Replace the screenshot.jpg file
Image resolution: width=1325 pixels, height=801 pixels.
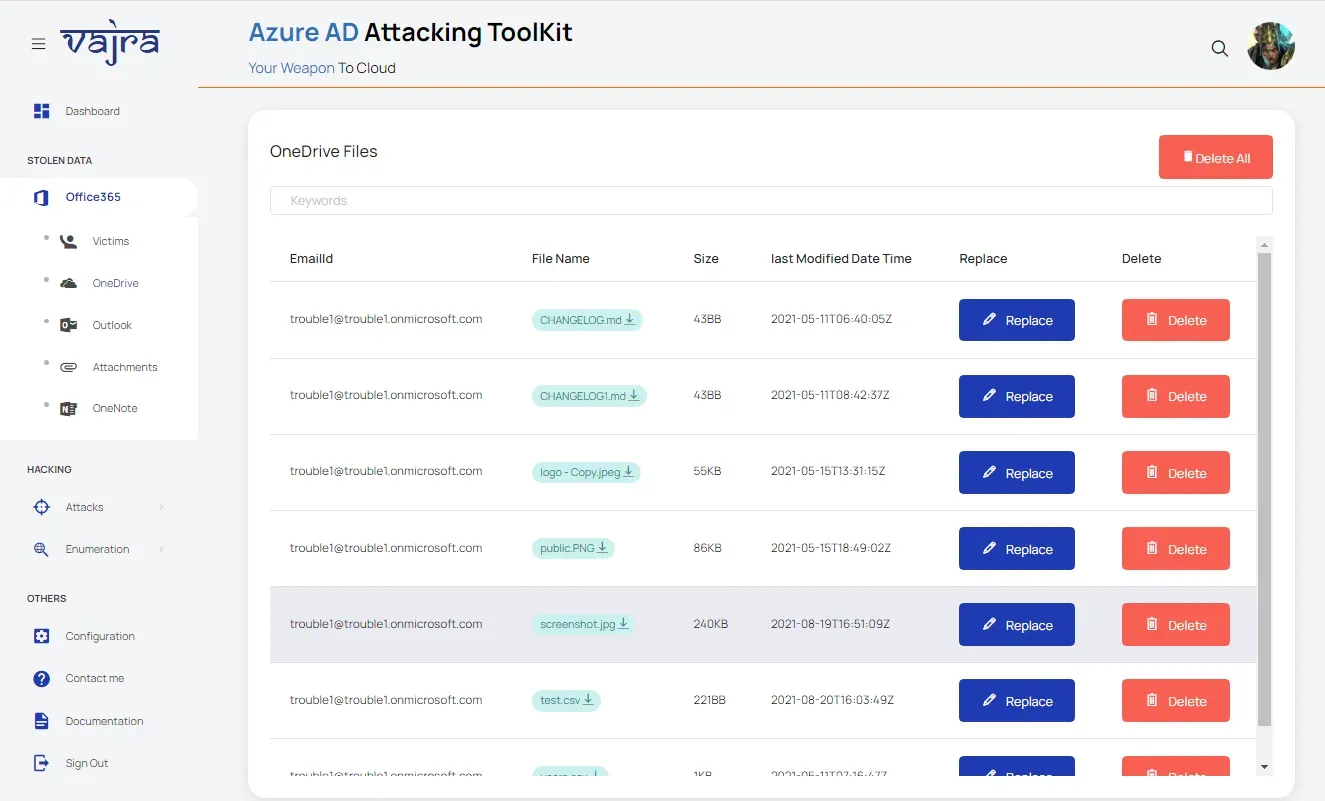pos(1017,625)
